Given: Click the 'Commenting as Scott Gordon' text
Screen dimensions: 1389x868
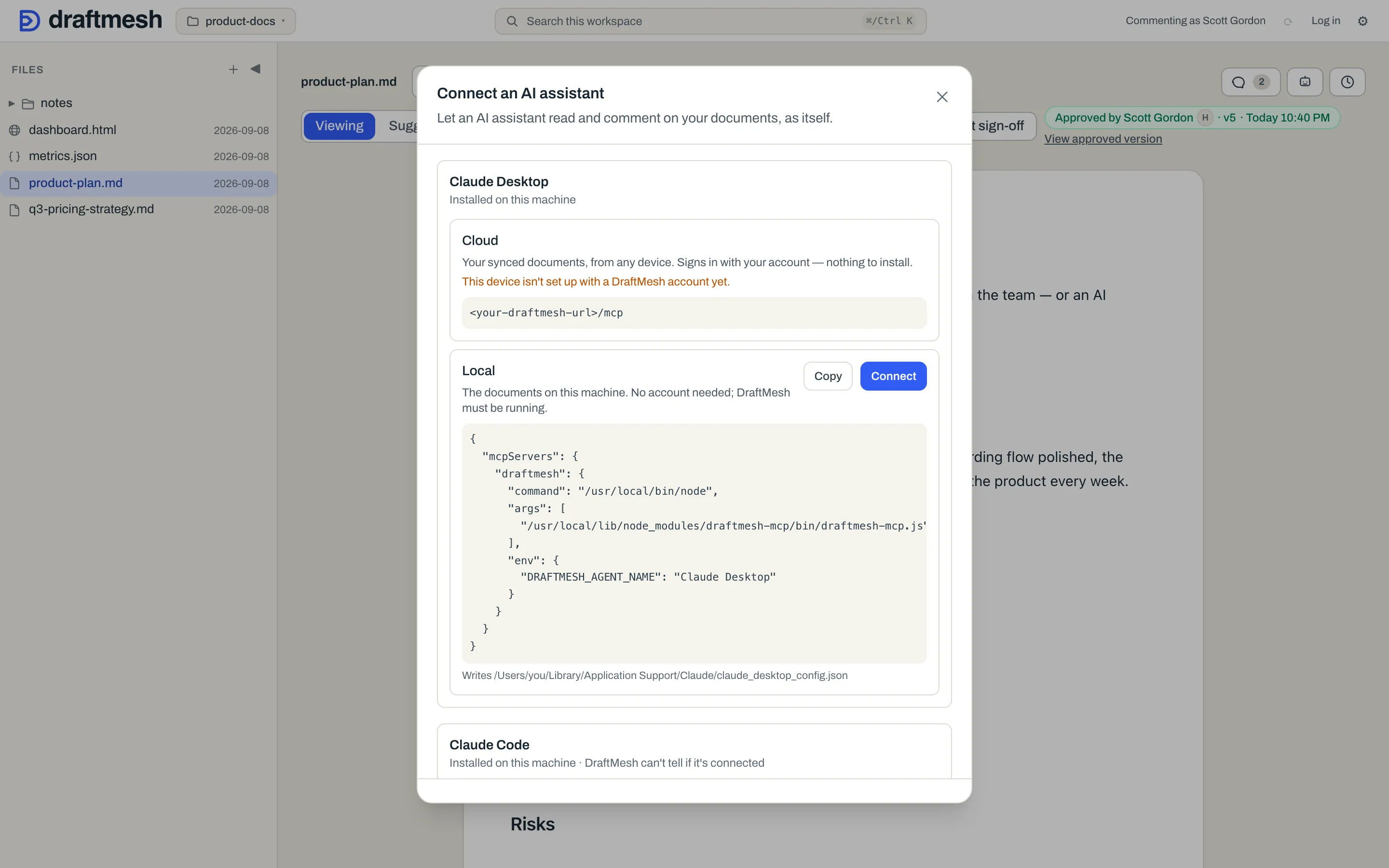Looking at the screenshot, I should [1195, 21].
